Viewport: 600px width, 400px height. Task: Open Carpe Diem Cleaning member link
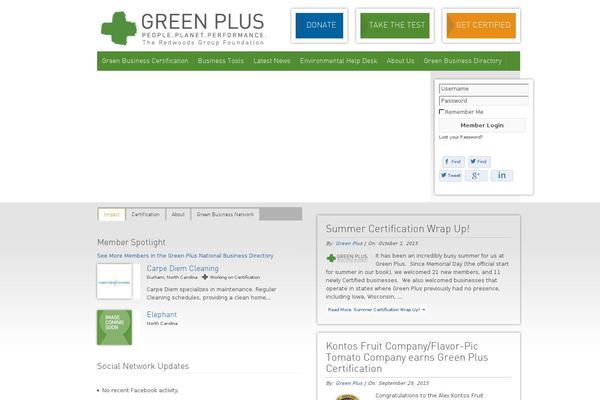[183, 268]
